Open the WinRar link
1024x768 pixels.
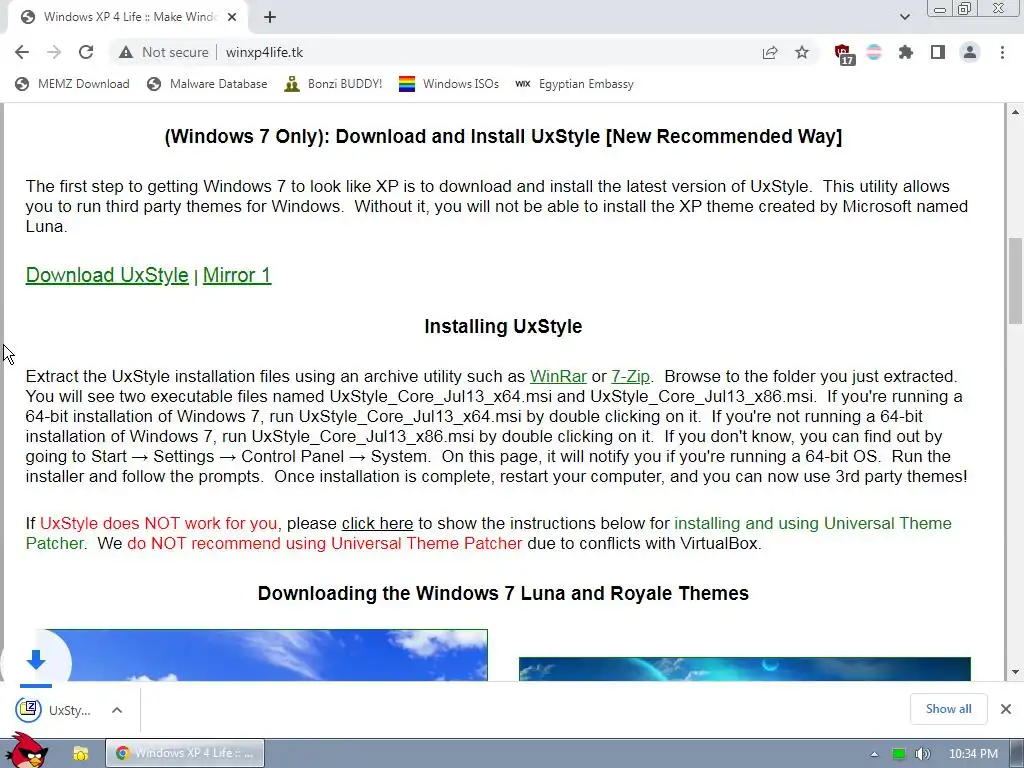(558, 377)
